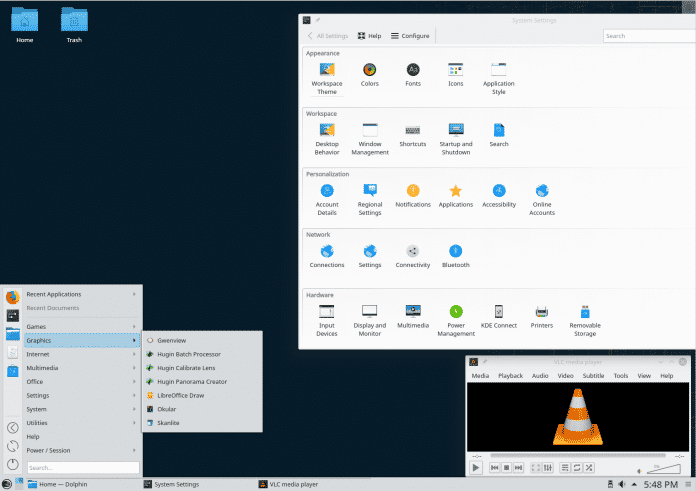696x491 pixels.
Task: Click the Configure button in System Settings
Action: coord(410,36)
